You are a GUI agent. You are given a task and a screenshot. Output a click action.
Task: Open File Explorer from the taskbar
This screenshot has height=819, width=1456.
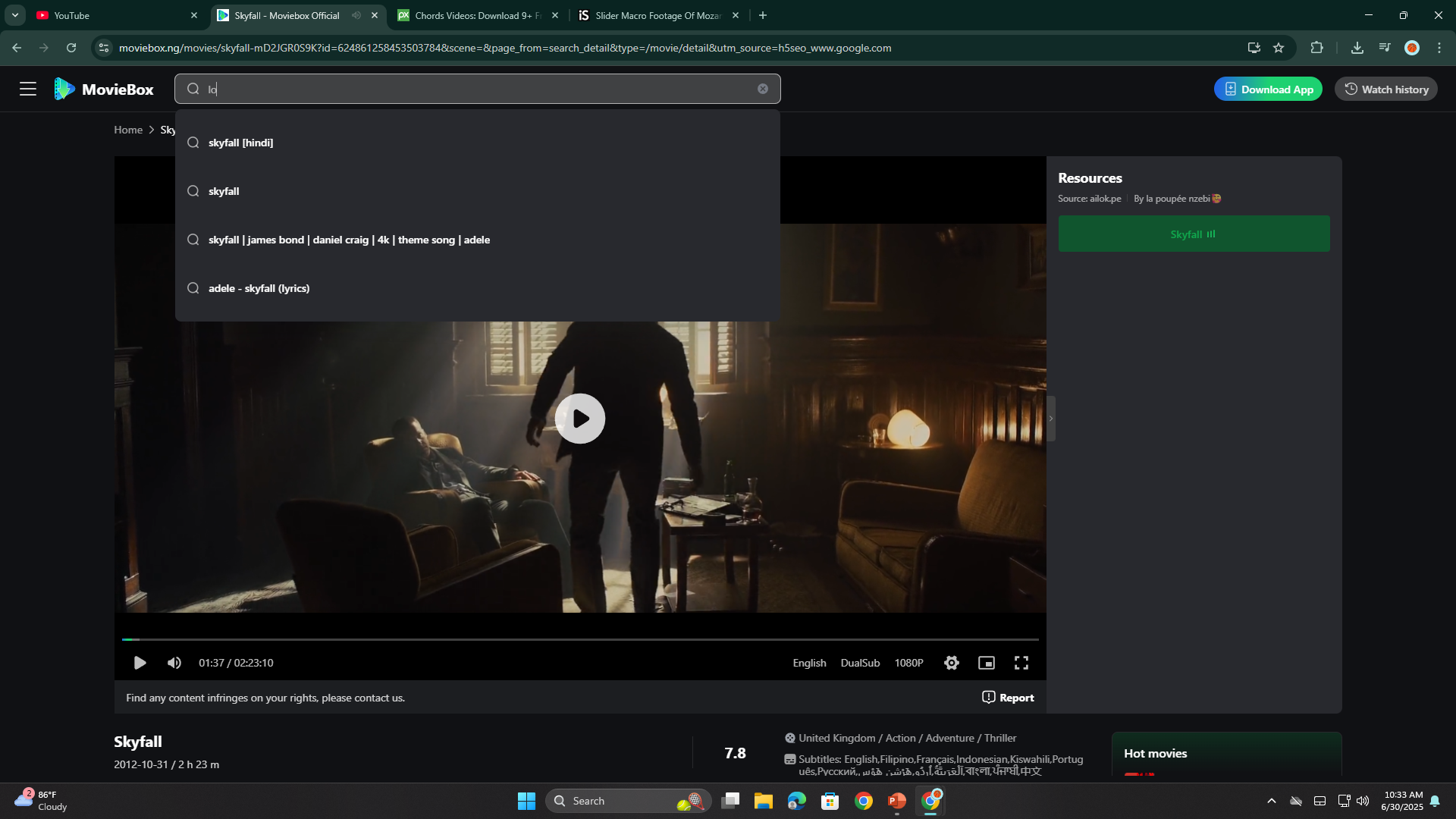click(763, 801)
